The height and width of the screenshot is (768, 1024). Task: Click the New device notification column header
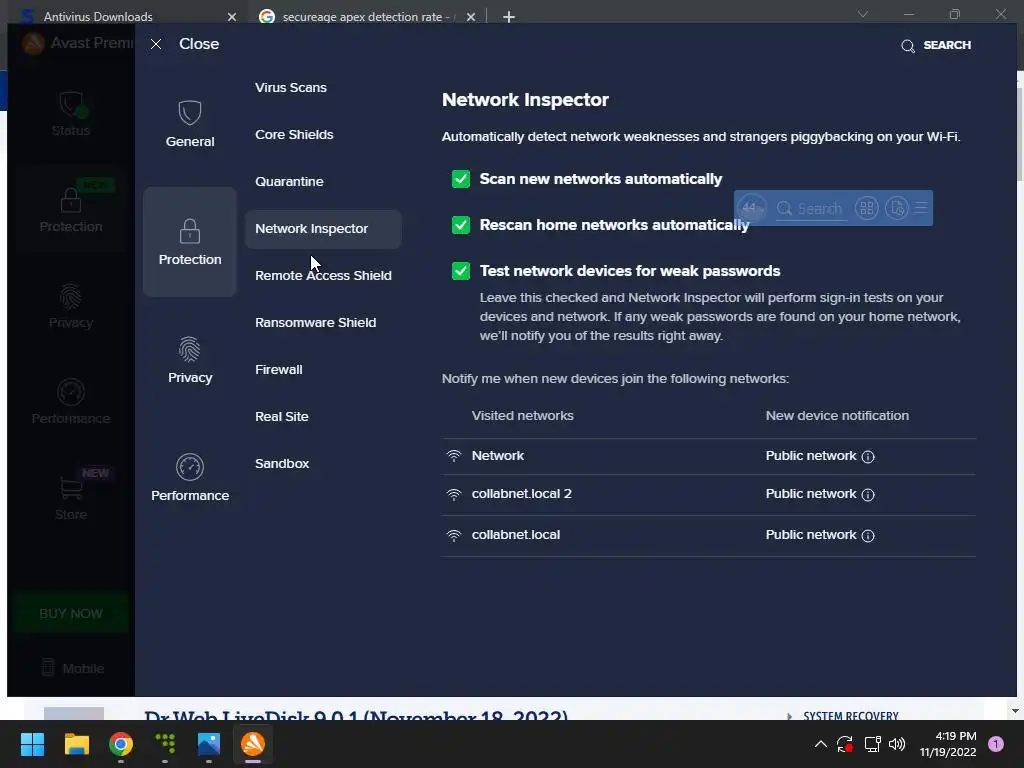click(837, 416)
